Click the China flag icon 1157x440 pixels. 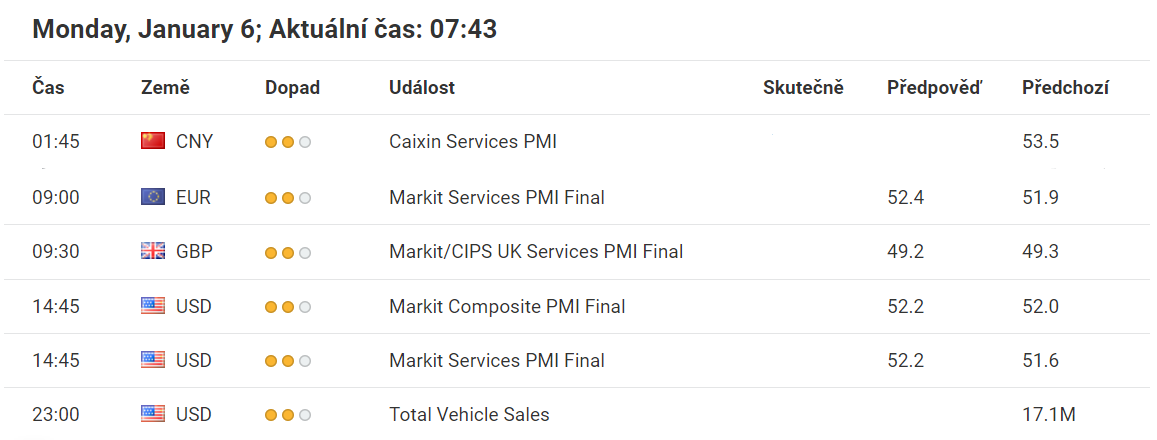pos(153,141)
